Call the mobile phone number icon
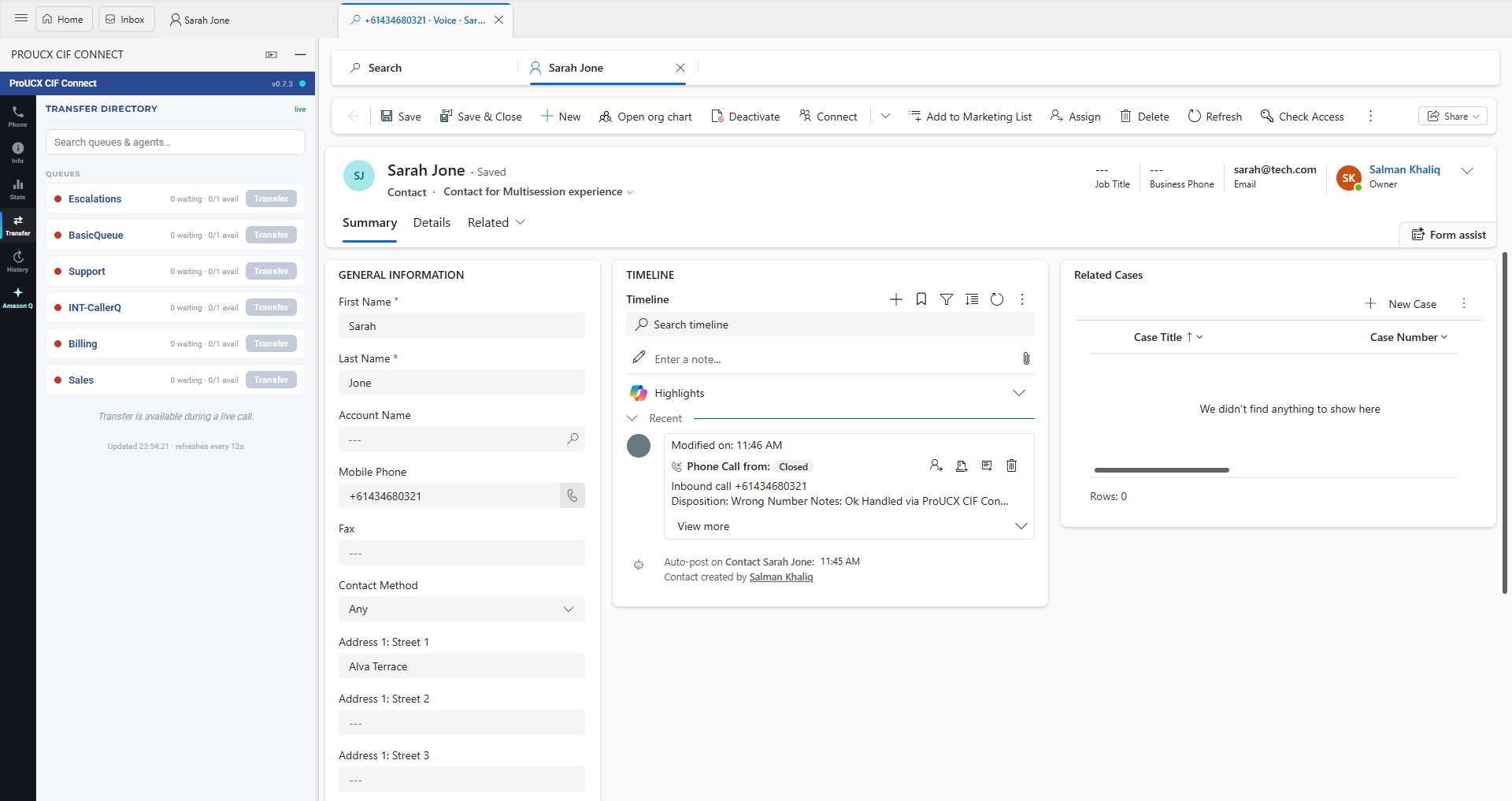Image resolution: width=1512 pixels, height=801 pixels. point(573,495)
